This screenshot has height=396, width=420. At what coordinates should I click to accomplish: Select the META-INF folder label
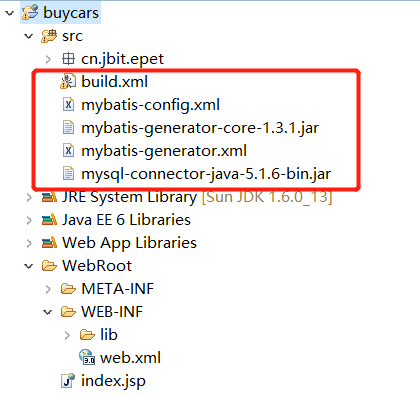click(117, 289)
